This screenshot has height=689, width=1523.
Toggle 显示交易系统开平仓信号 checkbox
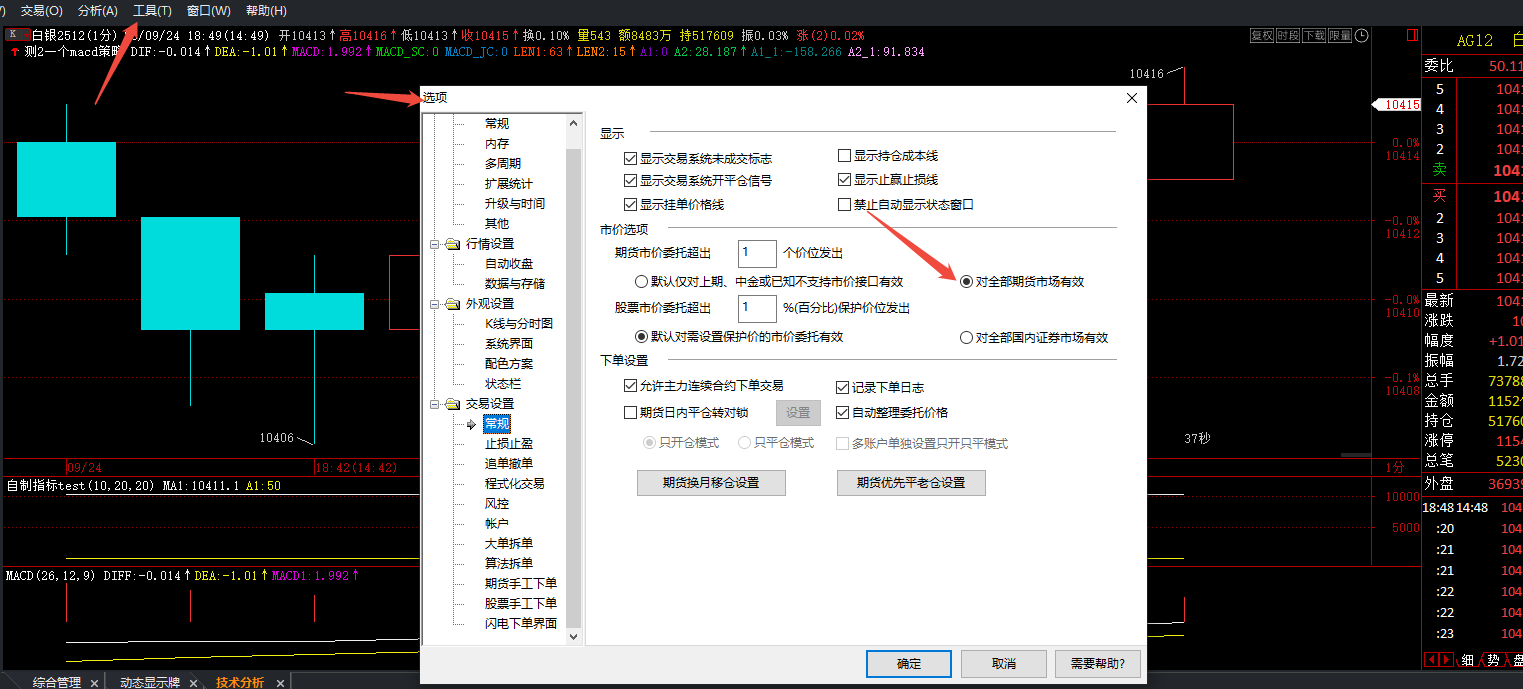(x=630, y=181)
